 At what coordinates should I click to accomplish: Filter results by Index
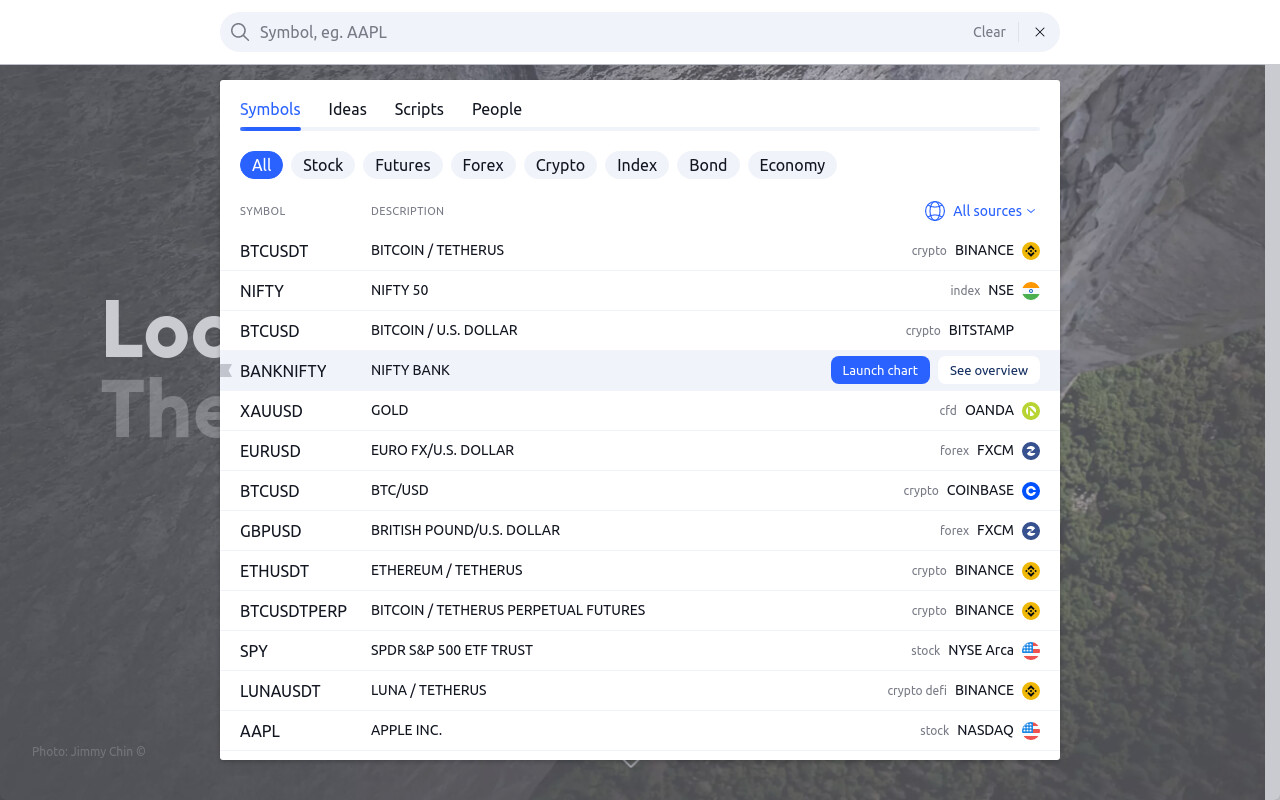coord(637,165)
